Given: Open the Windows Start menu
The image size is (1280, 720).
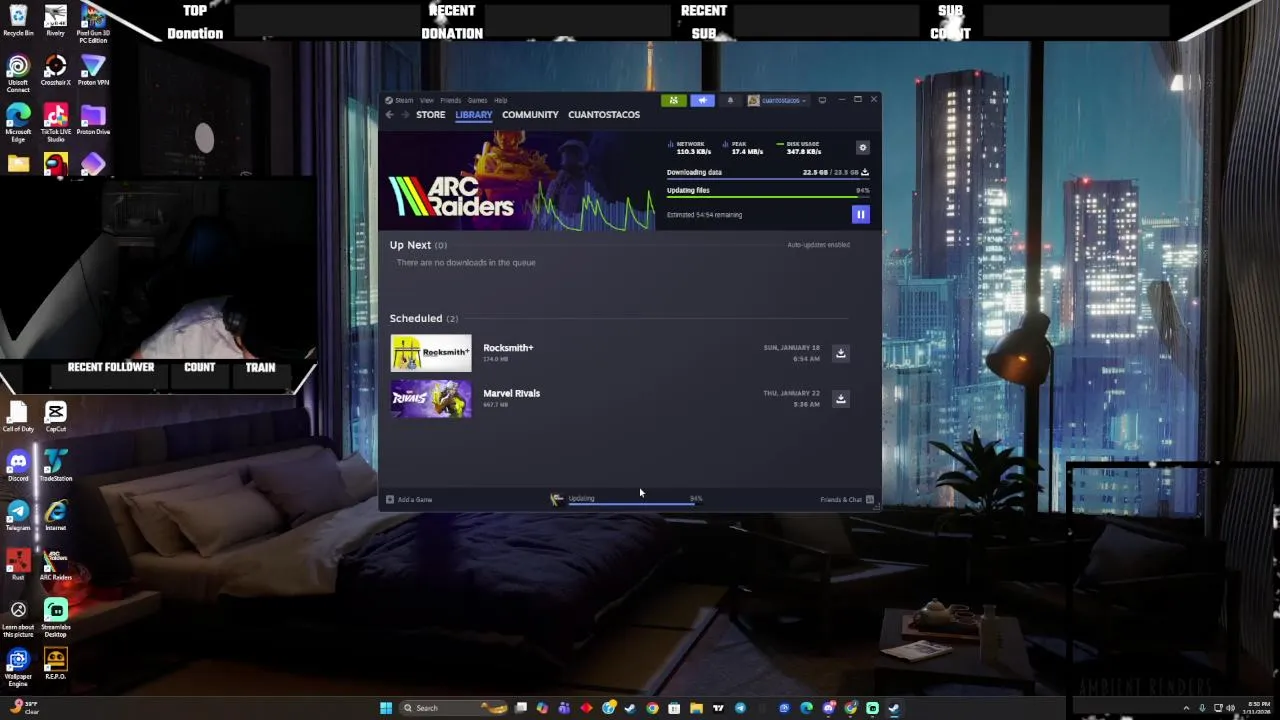Looking at the screenshot, I should click(386, 708).
